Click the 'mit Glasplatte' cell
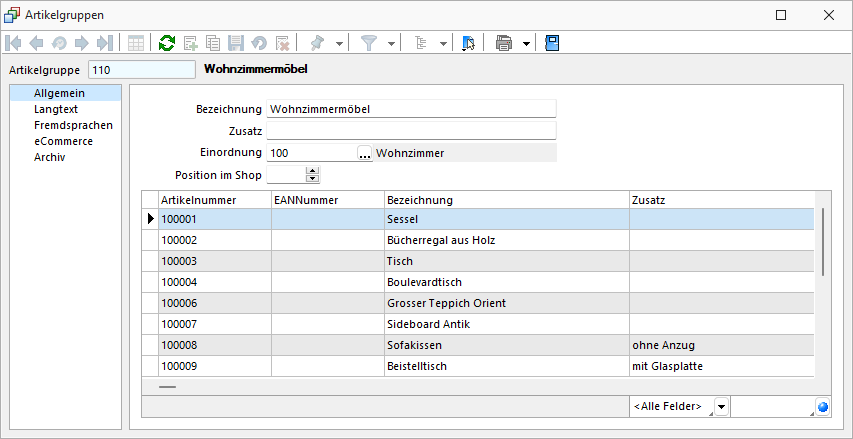Screen dimensions: 853x439 [721, 366]
